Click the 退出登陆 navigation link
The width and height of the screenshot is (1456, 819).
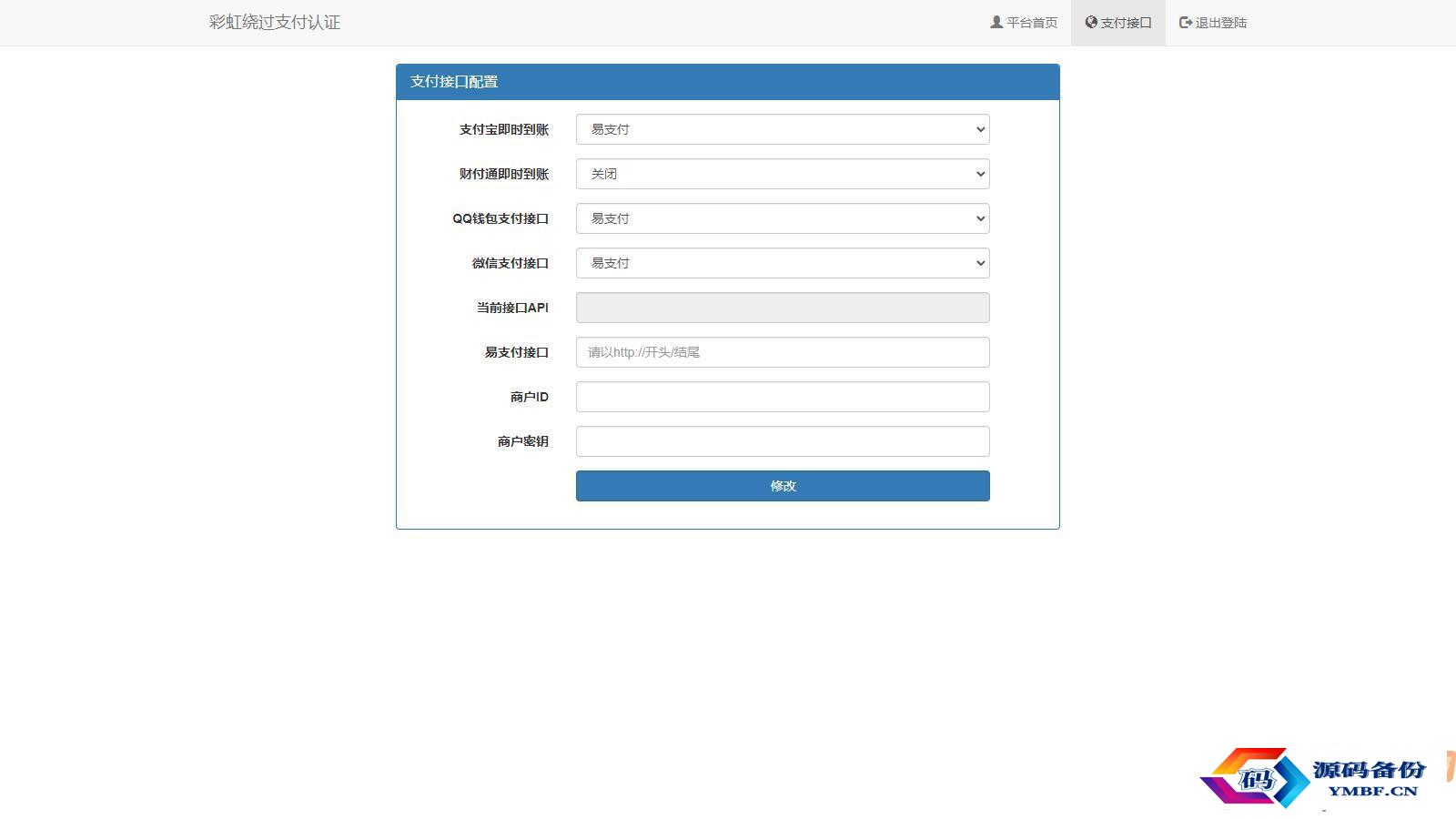tap(1213, 23)
